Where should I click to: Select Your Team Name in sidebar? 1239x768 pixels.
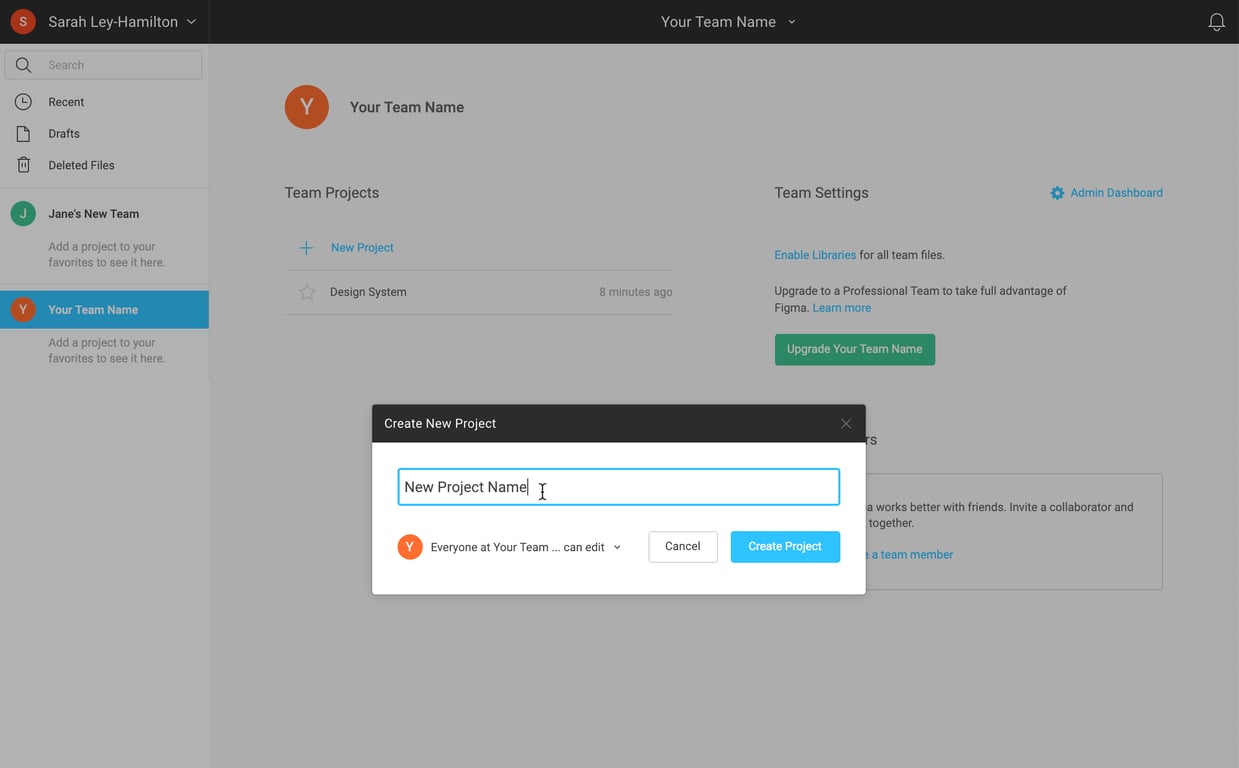click(93, 310)
